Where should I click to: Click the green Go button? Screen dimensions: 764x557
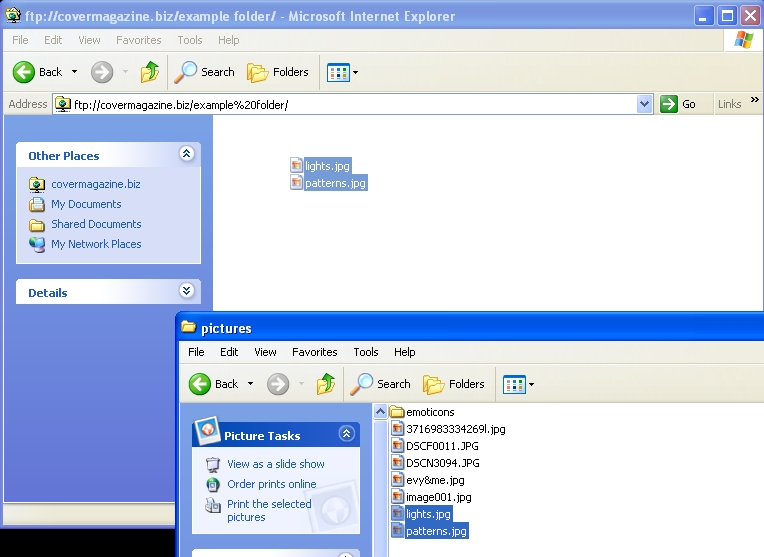point(678,104)
